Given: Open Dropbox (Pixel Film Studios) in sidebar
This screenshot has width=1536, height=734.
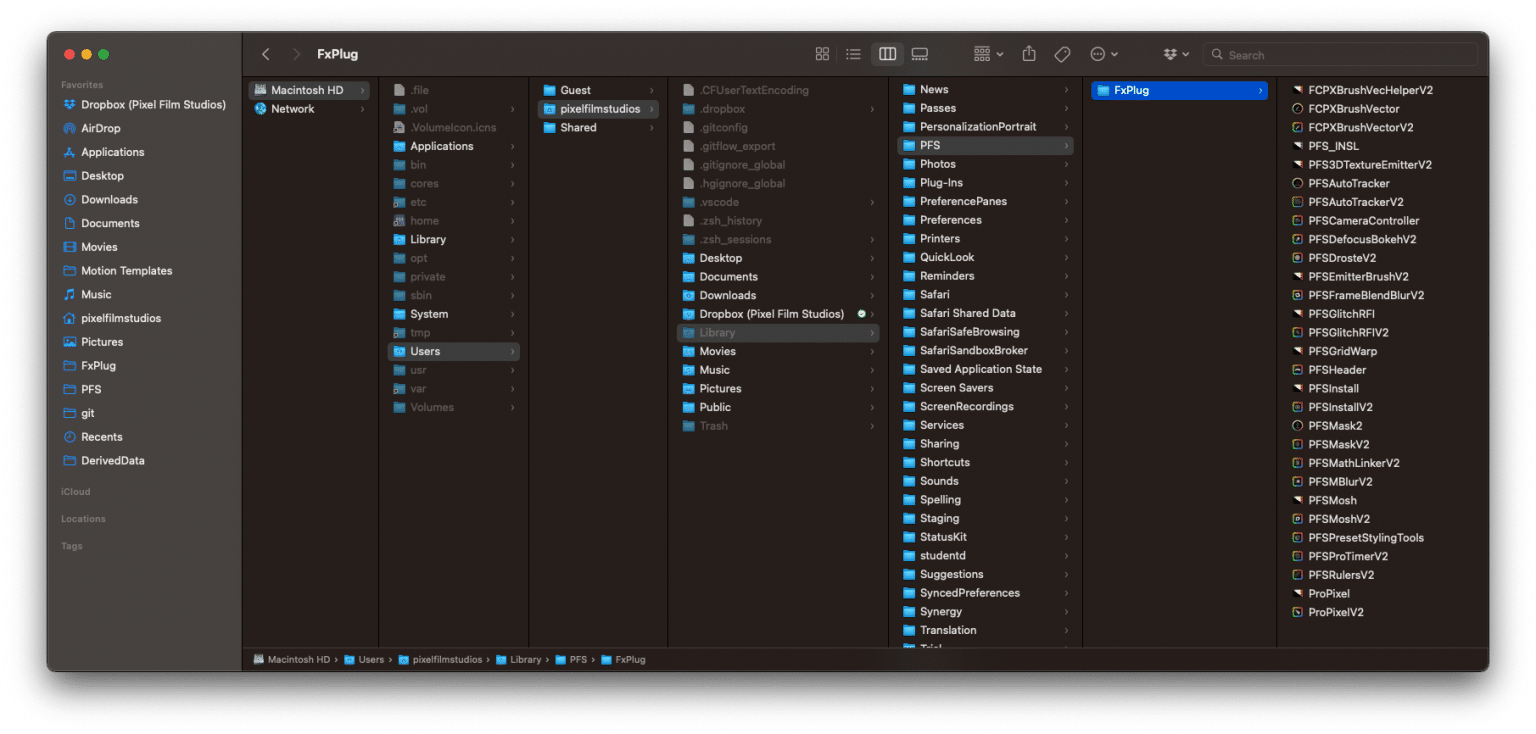Looking at the screenshot, I should (145, 104).
